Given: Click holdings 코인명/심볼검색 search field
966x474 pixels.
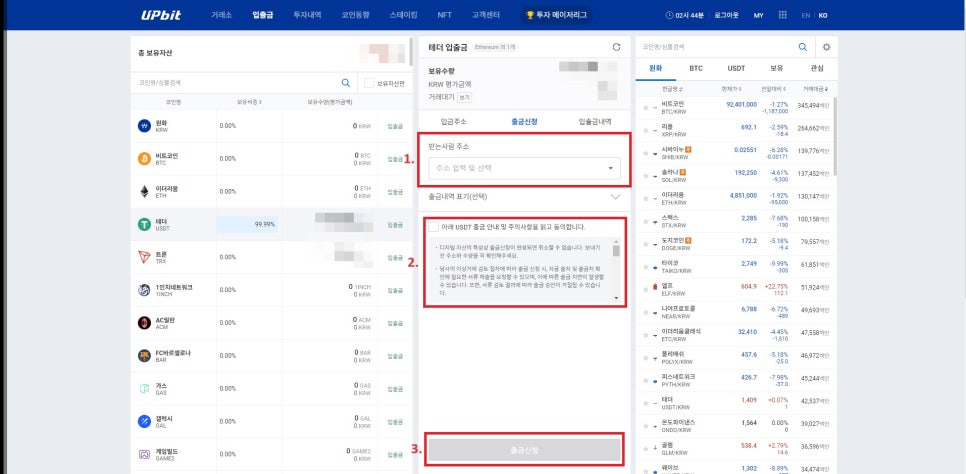Looking at the screenshot, I should coord(237,83).
